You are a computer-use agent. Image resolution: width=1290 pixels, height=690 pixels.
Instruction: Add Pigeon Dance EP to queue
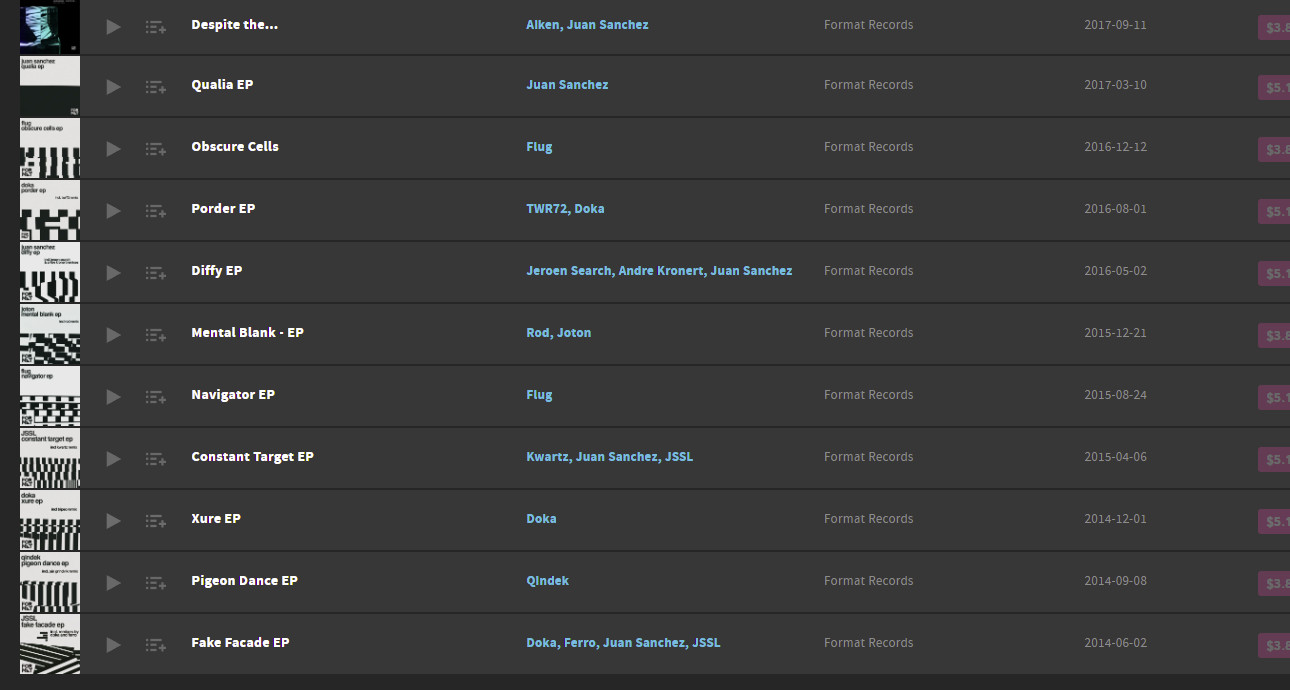click(155, 583)
